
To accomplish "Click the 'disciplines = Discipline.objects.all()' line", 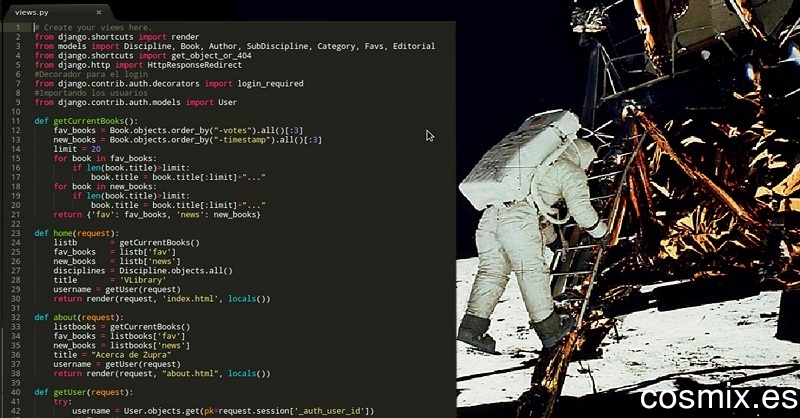I will [x=143, y=271].
